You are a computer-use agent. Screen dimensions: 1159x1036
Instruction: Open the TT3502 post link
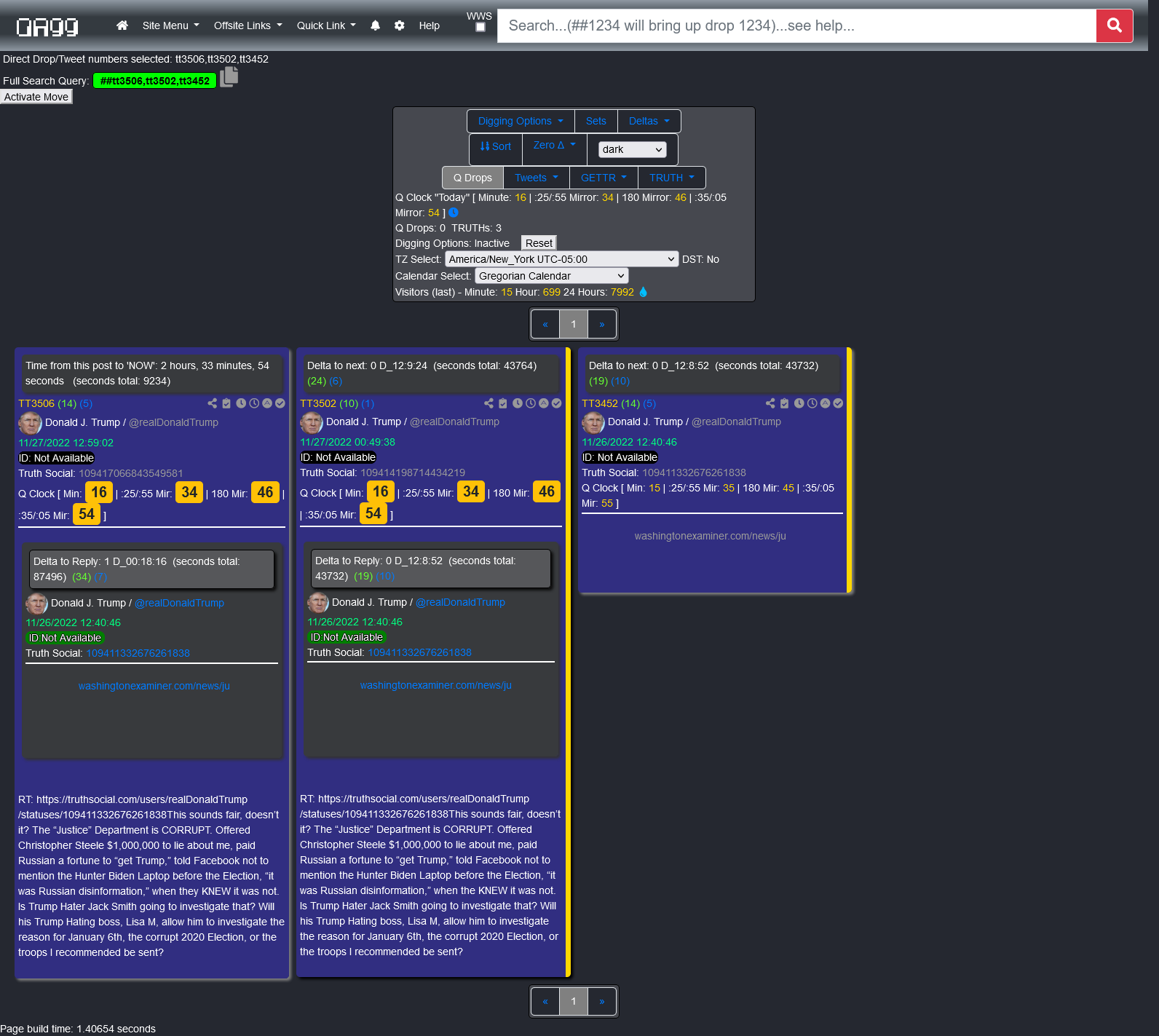click(x=318, y=403)
